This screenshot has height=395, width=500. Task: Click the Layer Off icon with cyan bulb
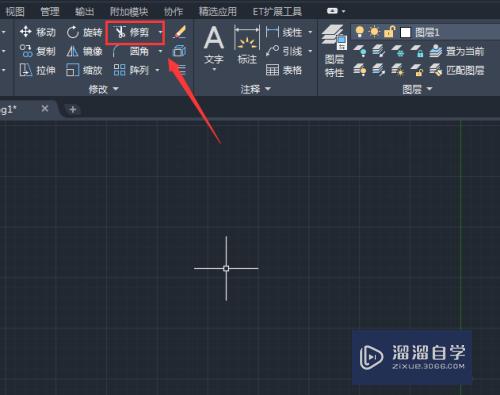click(360, 51)
